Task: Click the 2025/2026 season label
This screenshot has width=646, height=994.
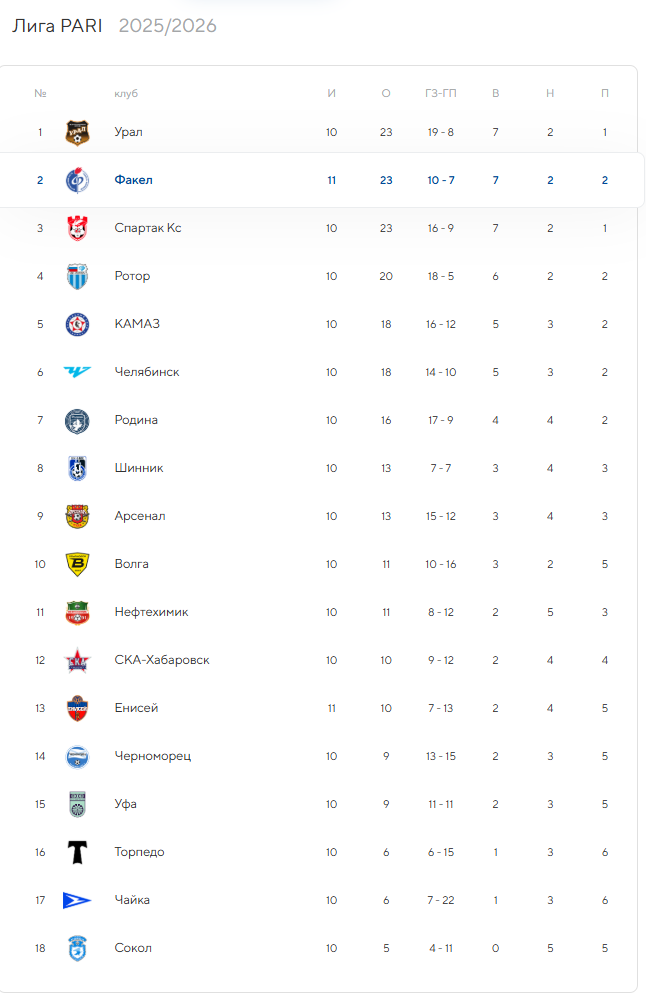Action: pos(167,26)
